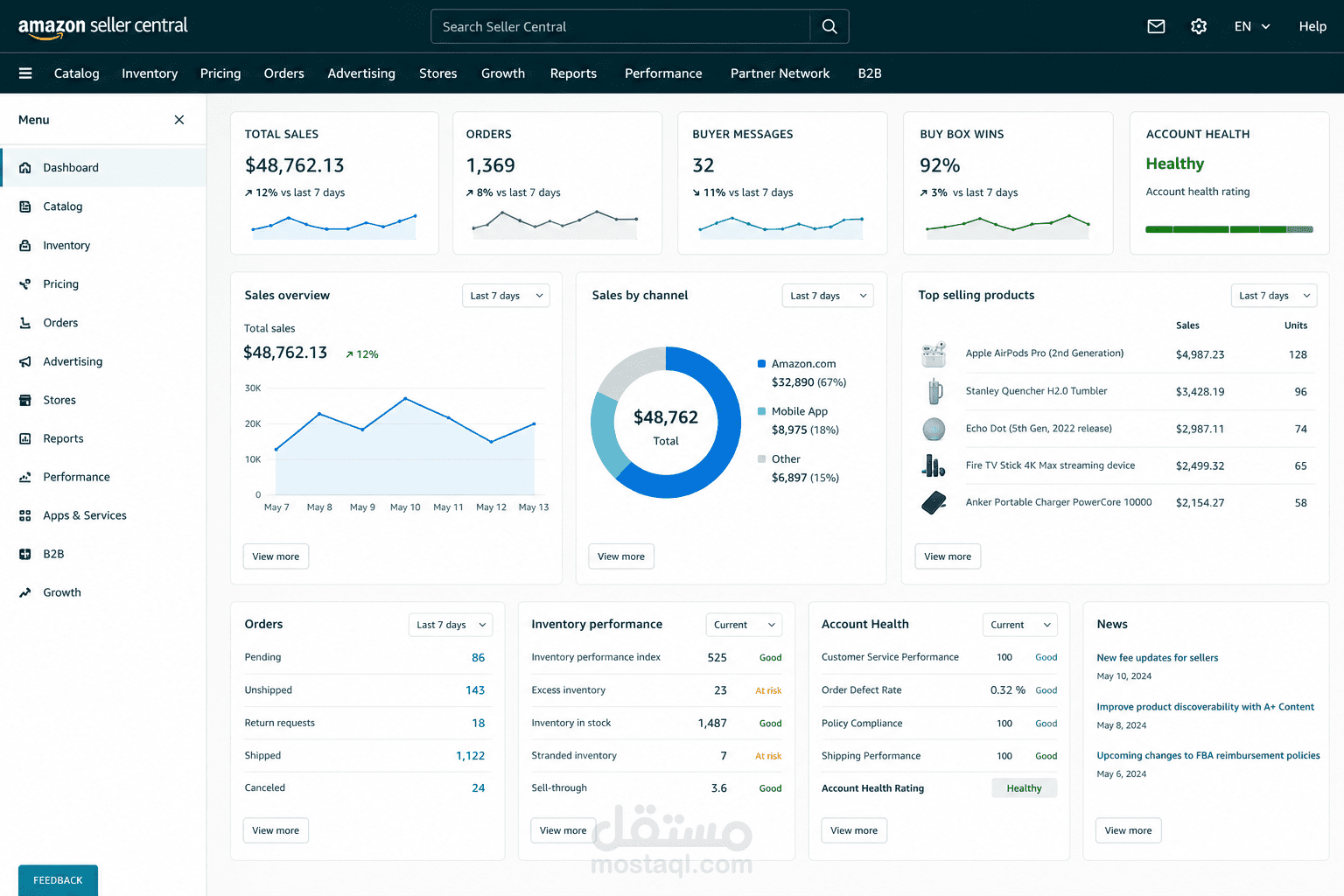The width and height of the screenshot is (1344, 896).
Task: Click the Help link in header
Action: pyautogui.click(x=1312, y=26)
